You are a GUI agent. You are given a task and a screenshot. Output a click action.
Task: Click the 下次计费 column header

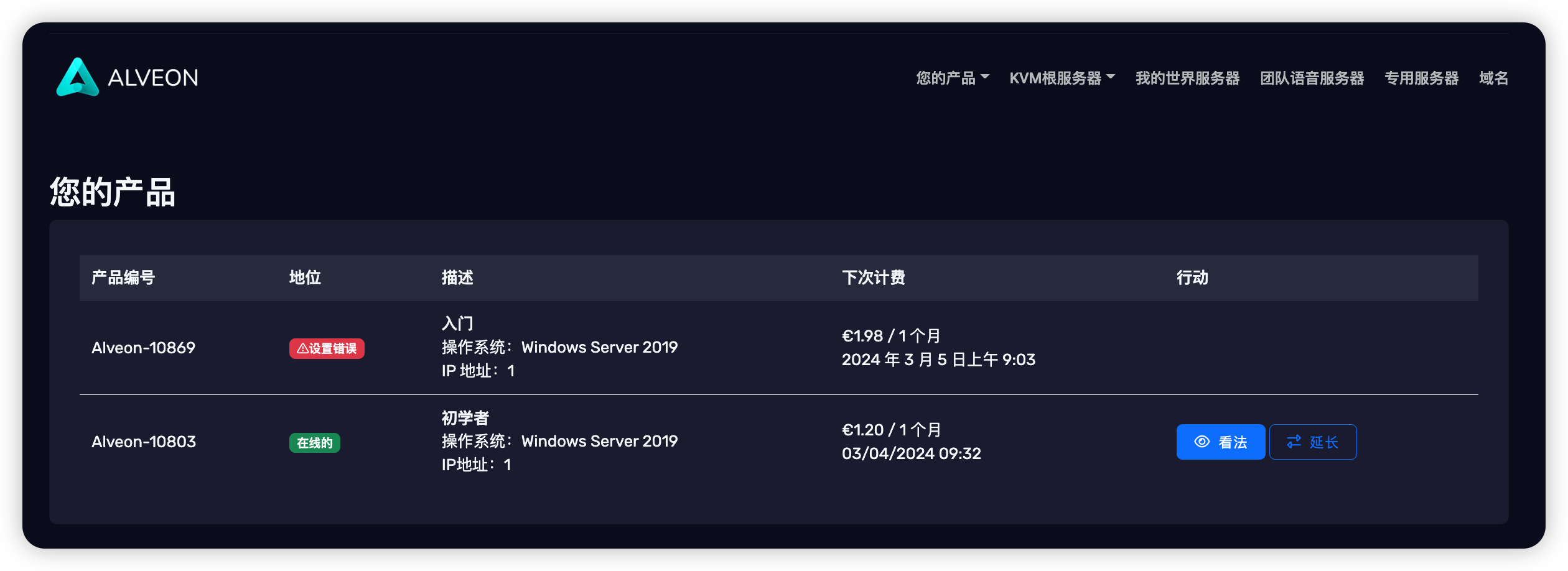point(873,277)
